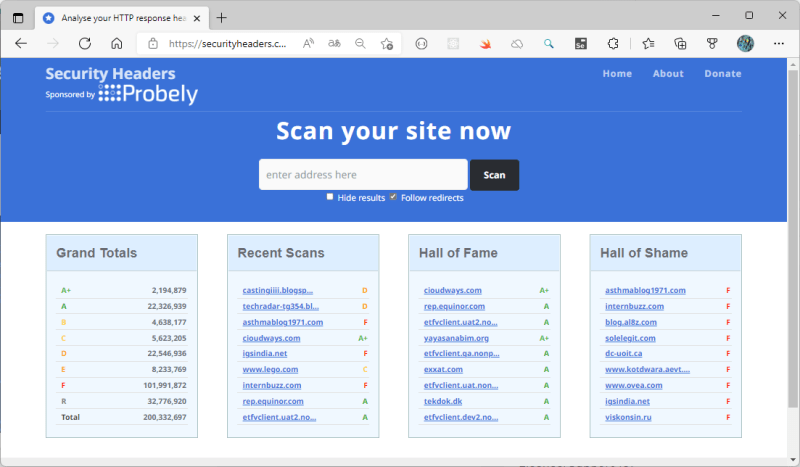Open the red bird extension icon
Viewport: 800px width, 467px height.
pos(485,44)
